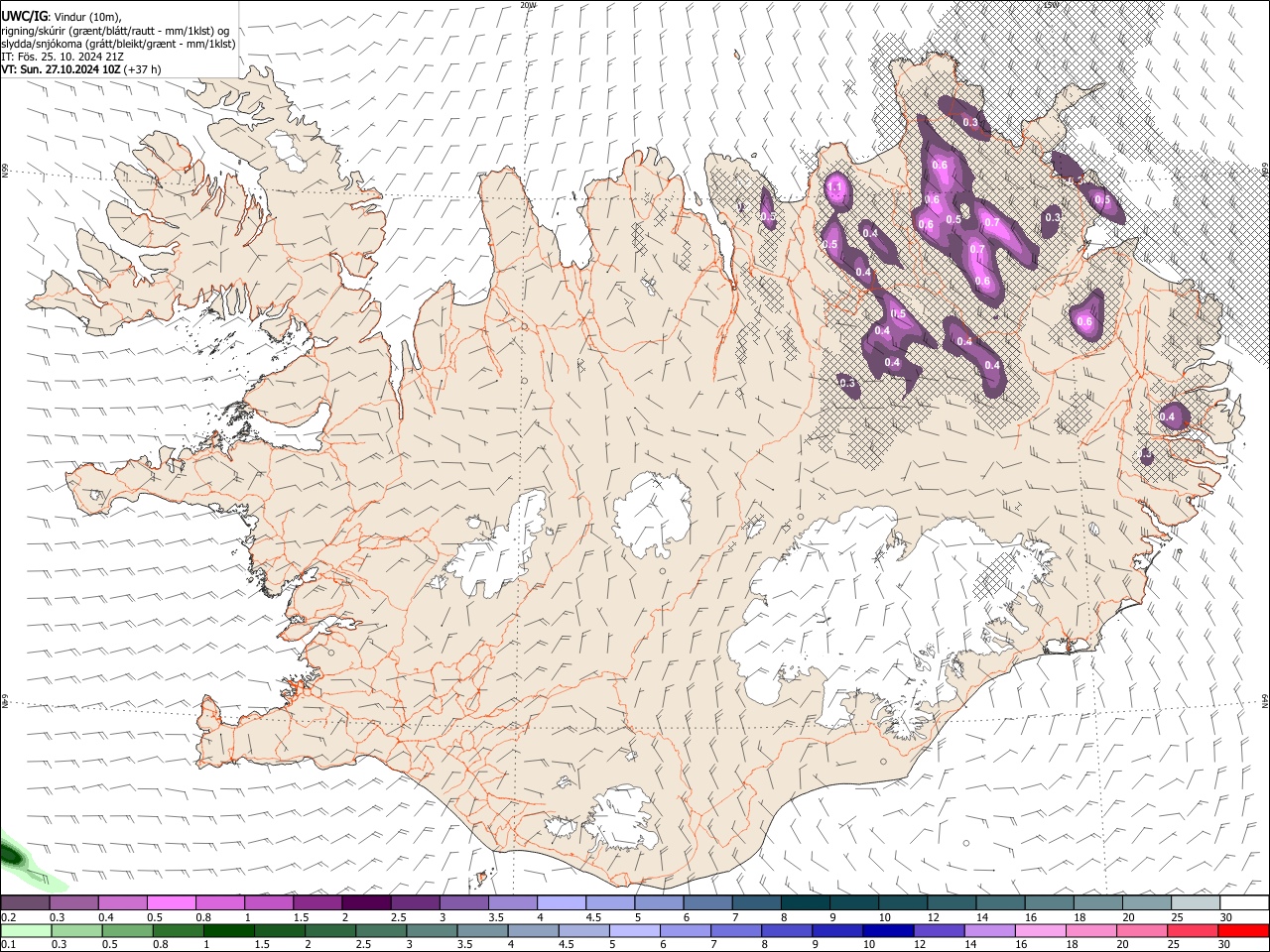Pick the dark teal snow swatch labeled 8
Viewport: 1270px width, 952px height.
tap(805, 902)
